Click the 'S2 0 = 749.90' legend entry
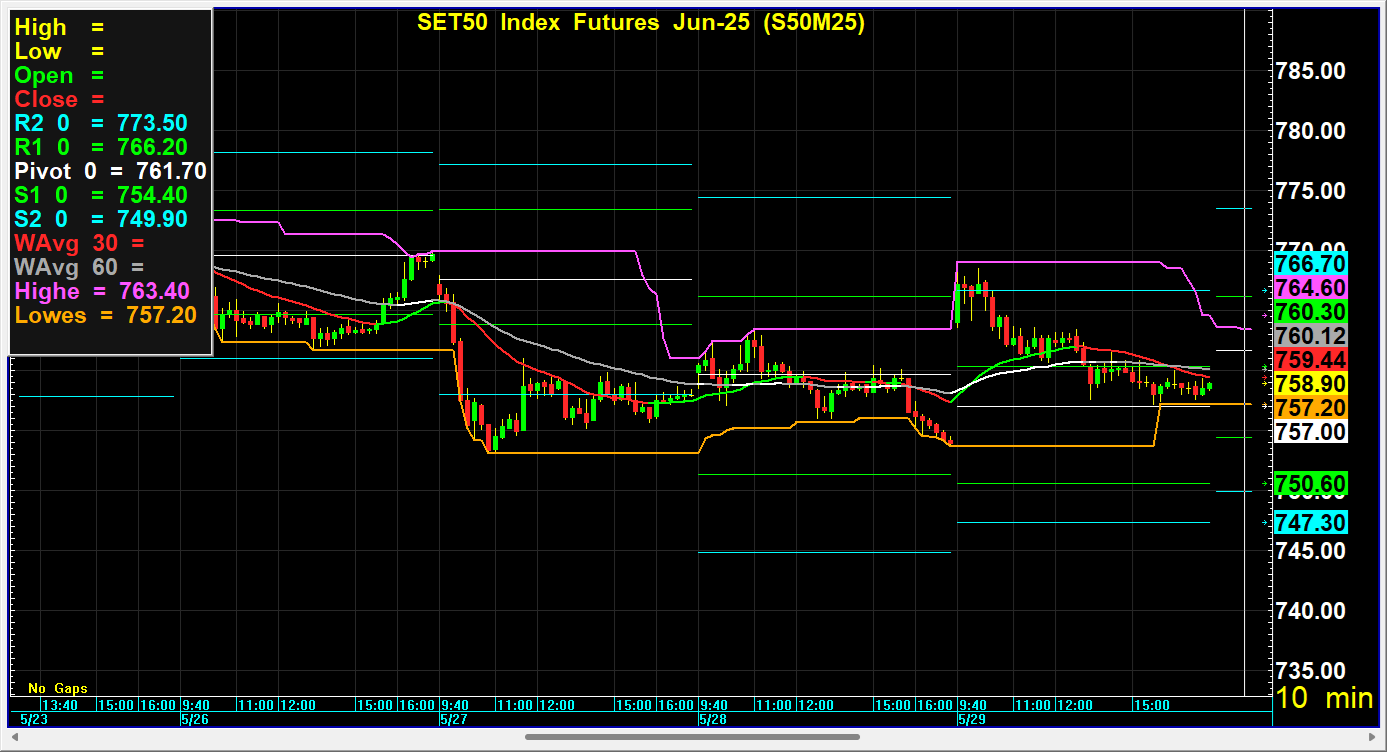The width and height of the screenshot is (1387, 752). click(101, 219)
